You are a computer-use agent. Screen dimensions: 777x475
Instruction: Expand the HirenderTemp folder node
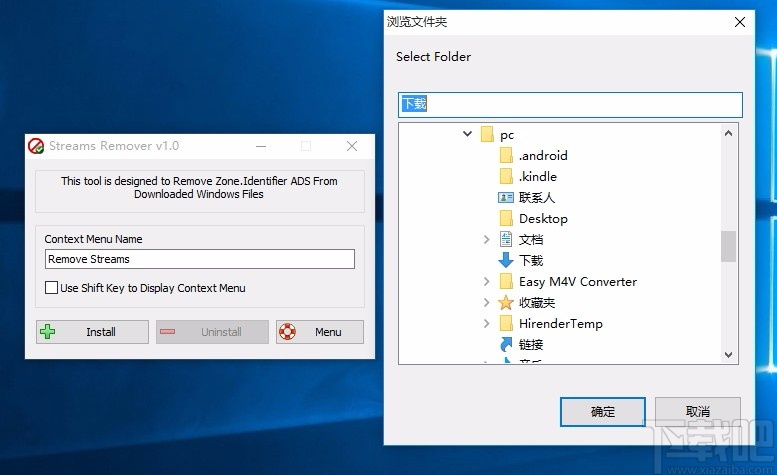point(486,324)
